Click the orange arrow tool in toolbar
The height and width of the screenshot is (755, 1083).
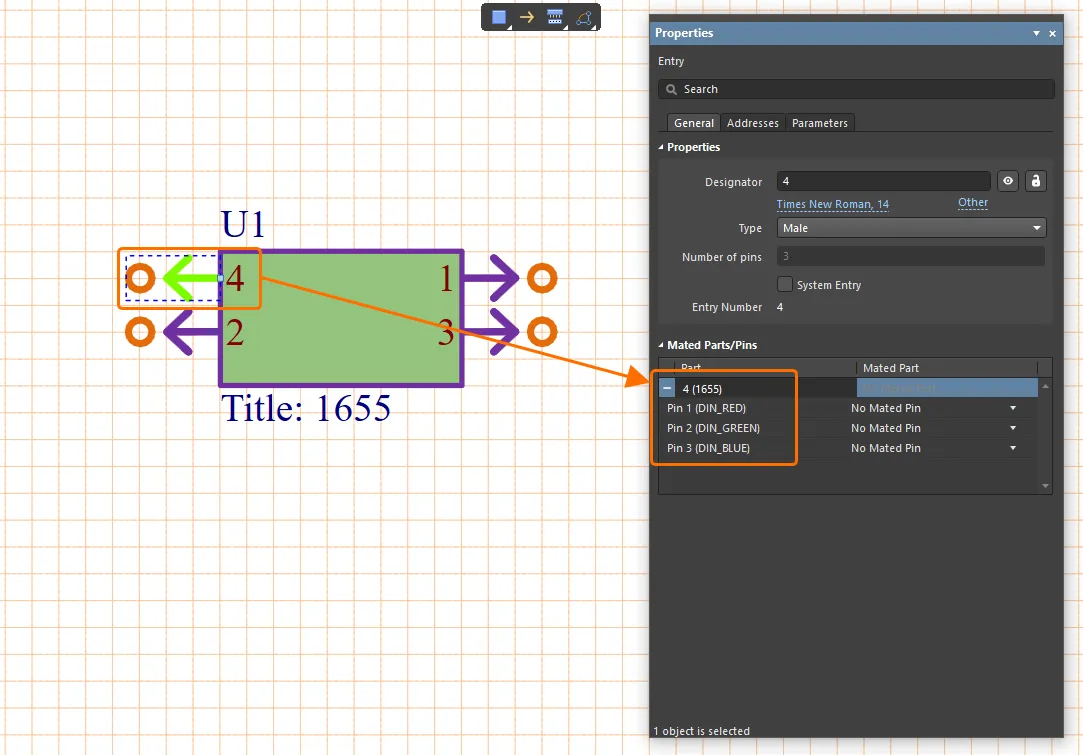click(527, 17)
